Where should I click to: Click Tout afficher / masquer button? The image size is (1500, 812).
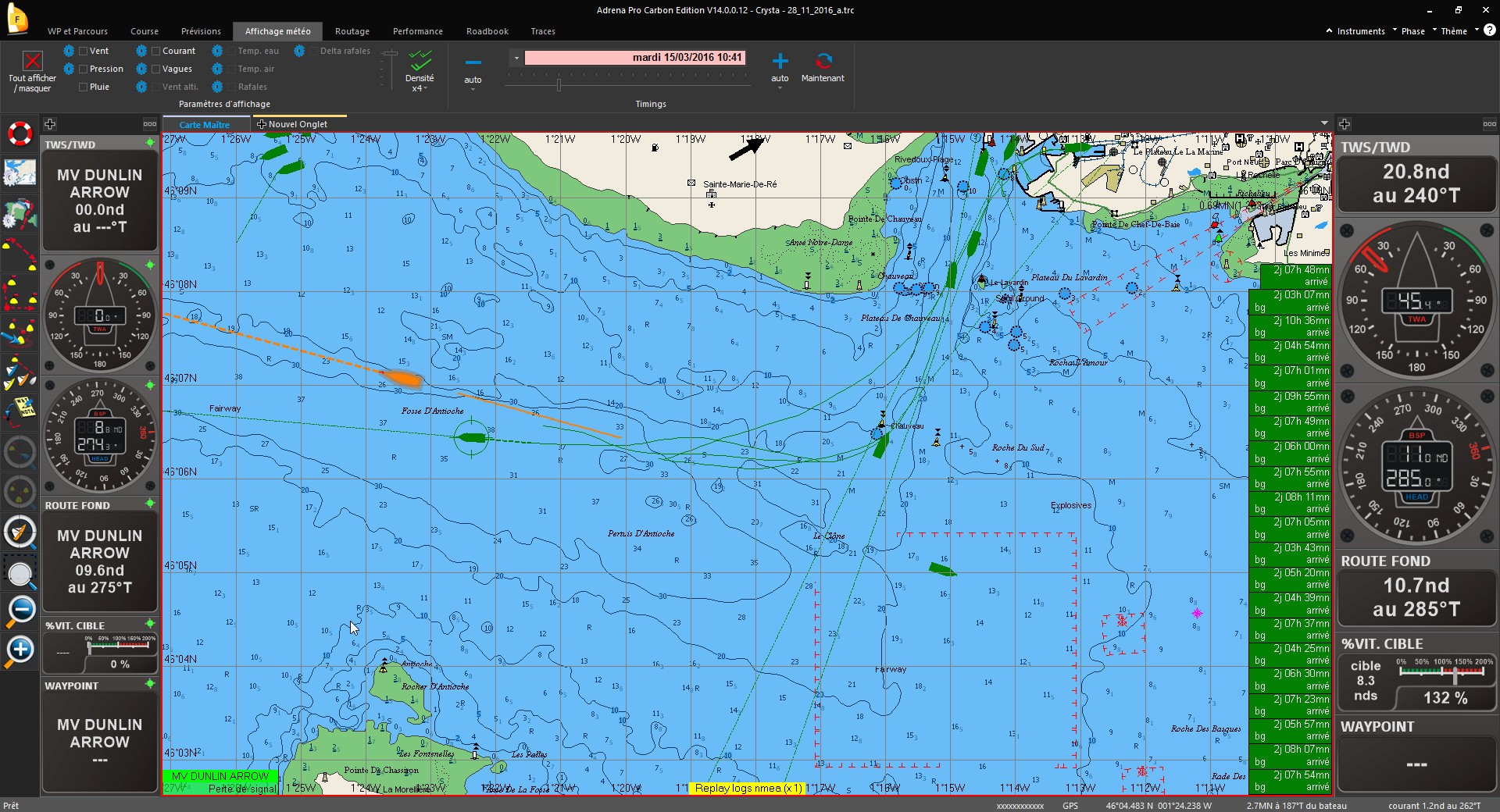32,72
